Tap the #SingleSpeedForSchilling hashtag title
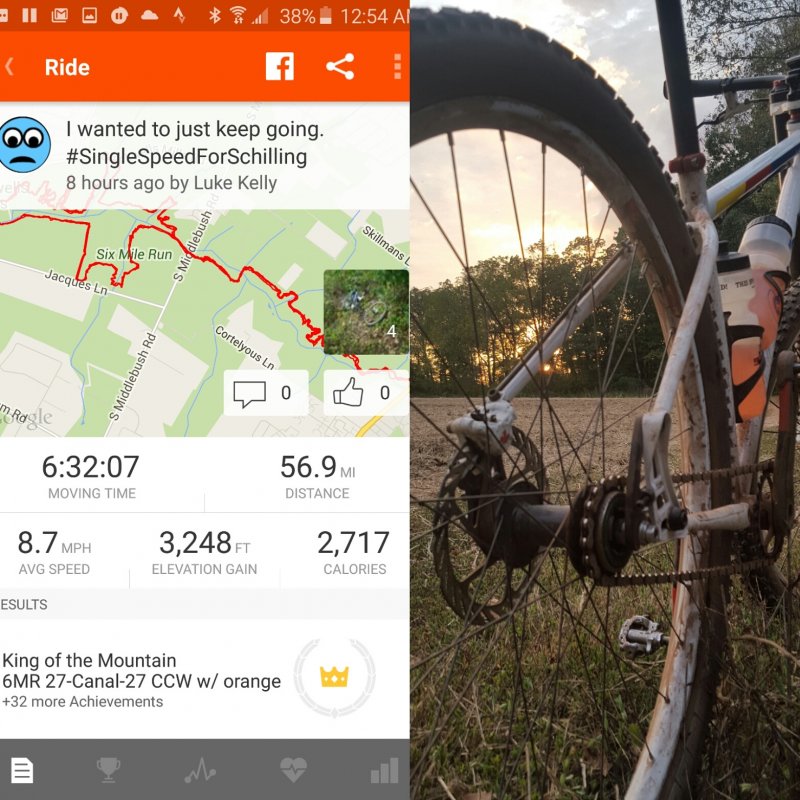Viewport: 800px width, 800px height. pos(186,157)
